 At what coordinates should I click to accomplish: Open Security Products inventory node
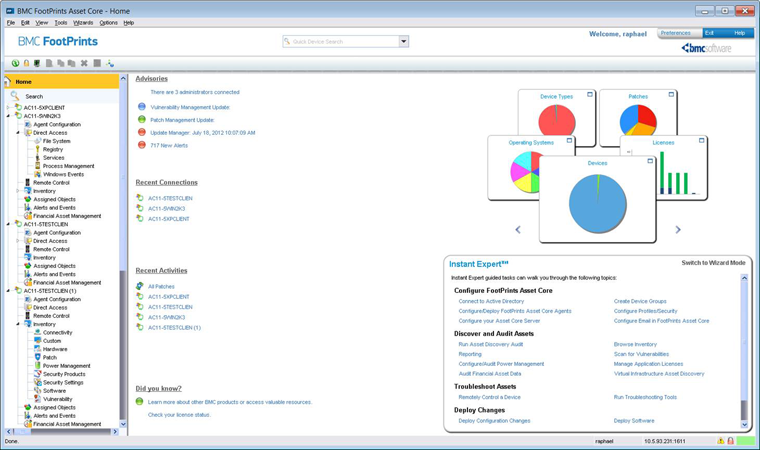pos(64,374)
